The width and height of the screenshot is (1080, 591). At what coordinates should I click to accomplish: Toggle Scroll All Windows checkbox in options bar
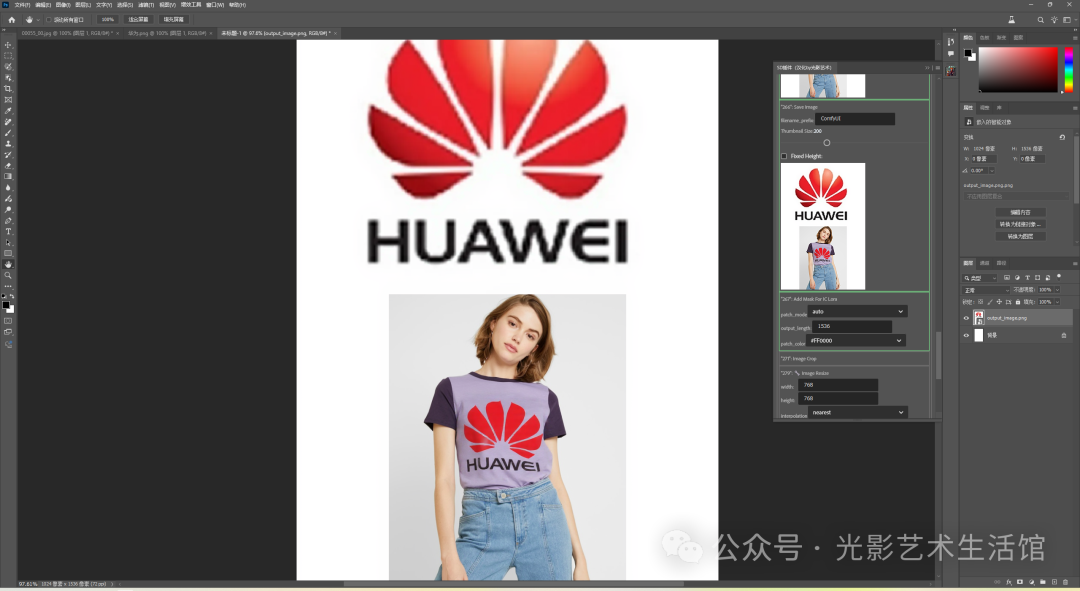(x=49, y=20)
